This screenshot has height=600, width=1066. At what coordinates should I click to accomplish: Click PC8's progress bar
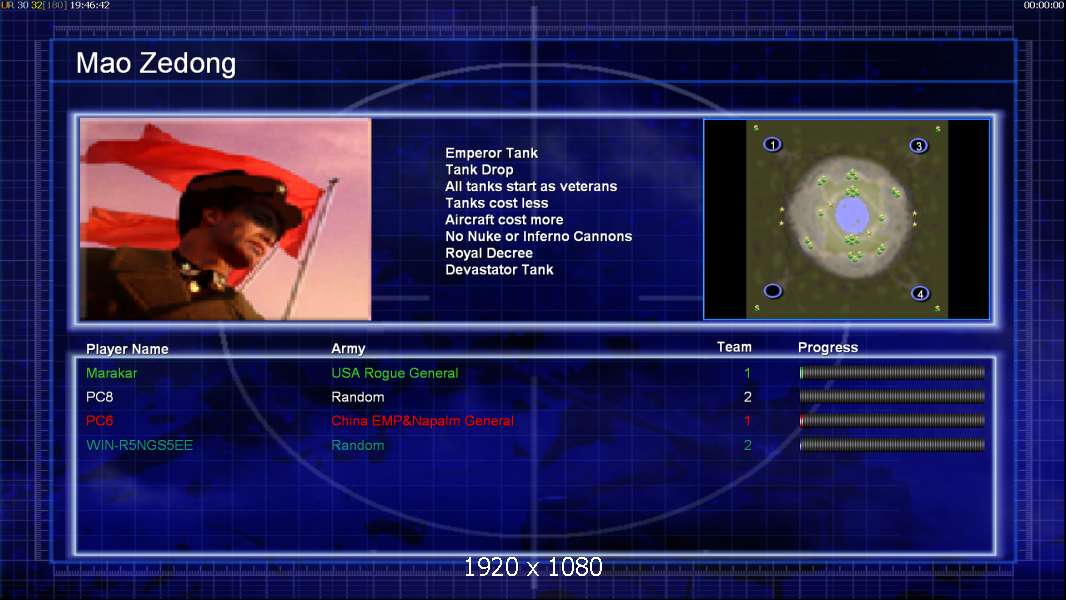tap(892, 396)
